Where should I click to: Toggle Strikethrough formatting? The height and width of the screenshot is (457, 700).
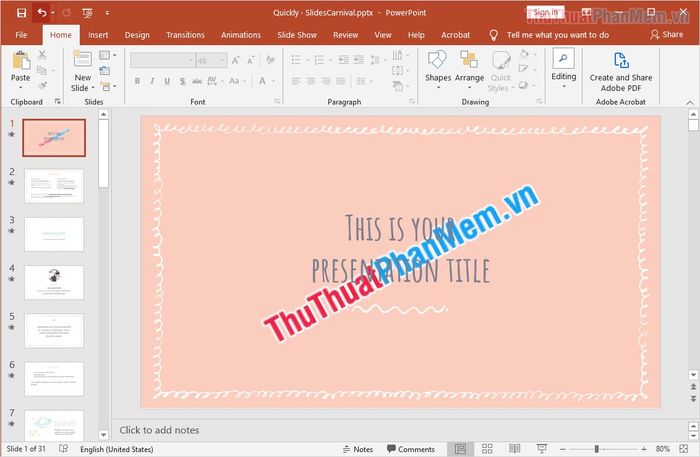[x=197, y=81]
